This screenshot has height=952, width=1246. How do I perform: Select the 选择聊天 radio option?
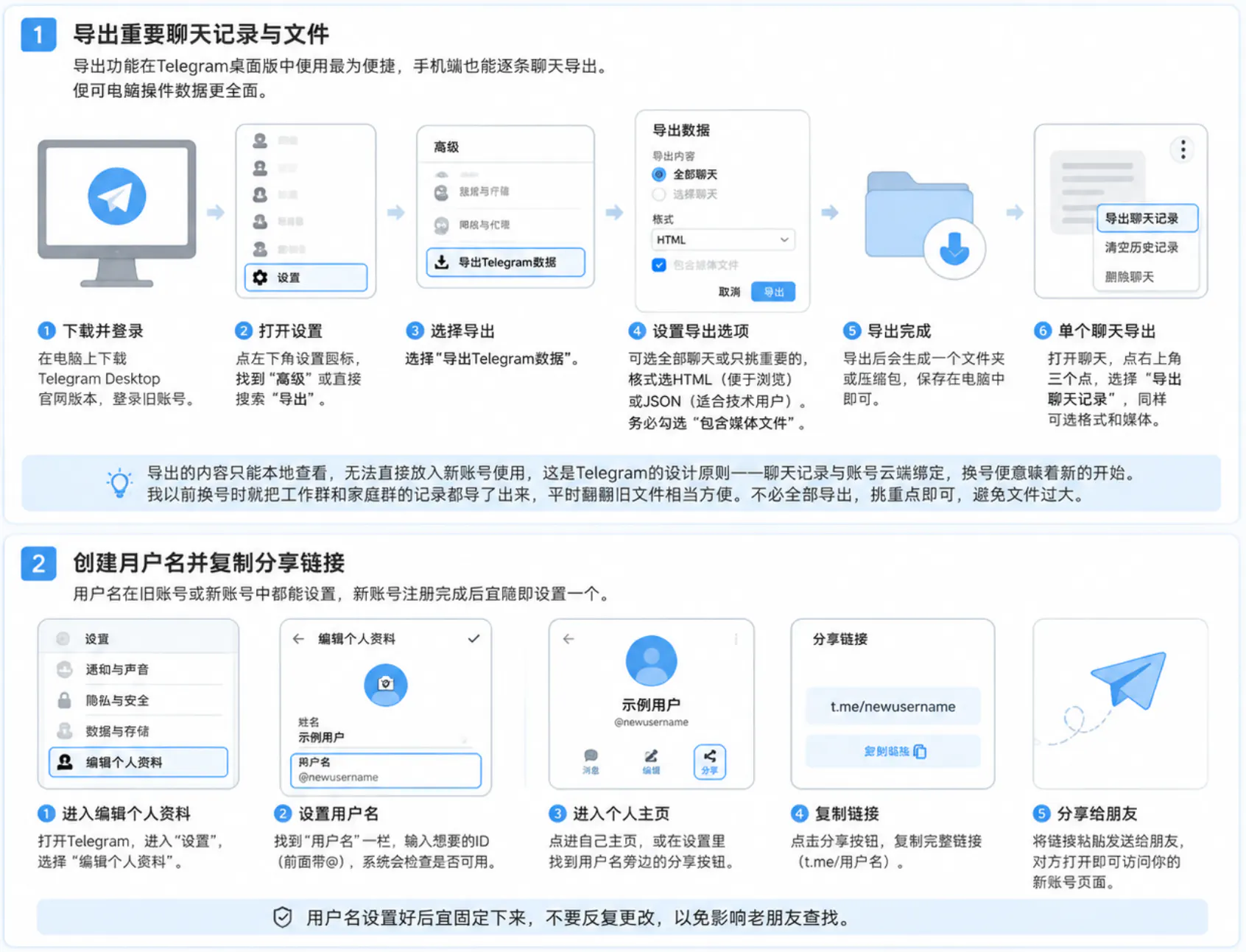coord(659,194)
